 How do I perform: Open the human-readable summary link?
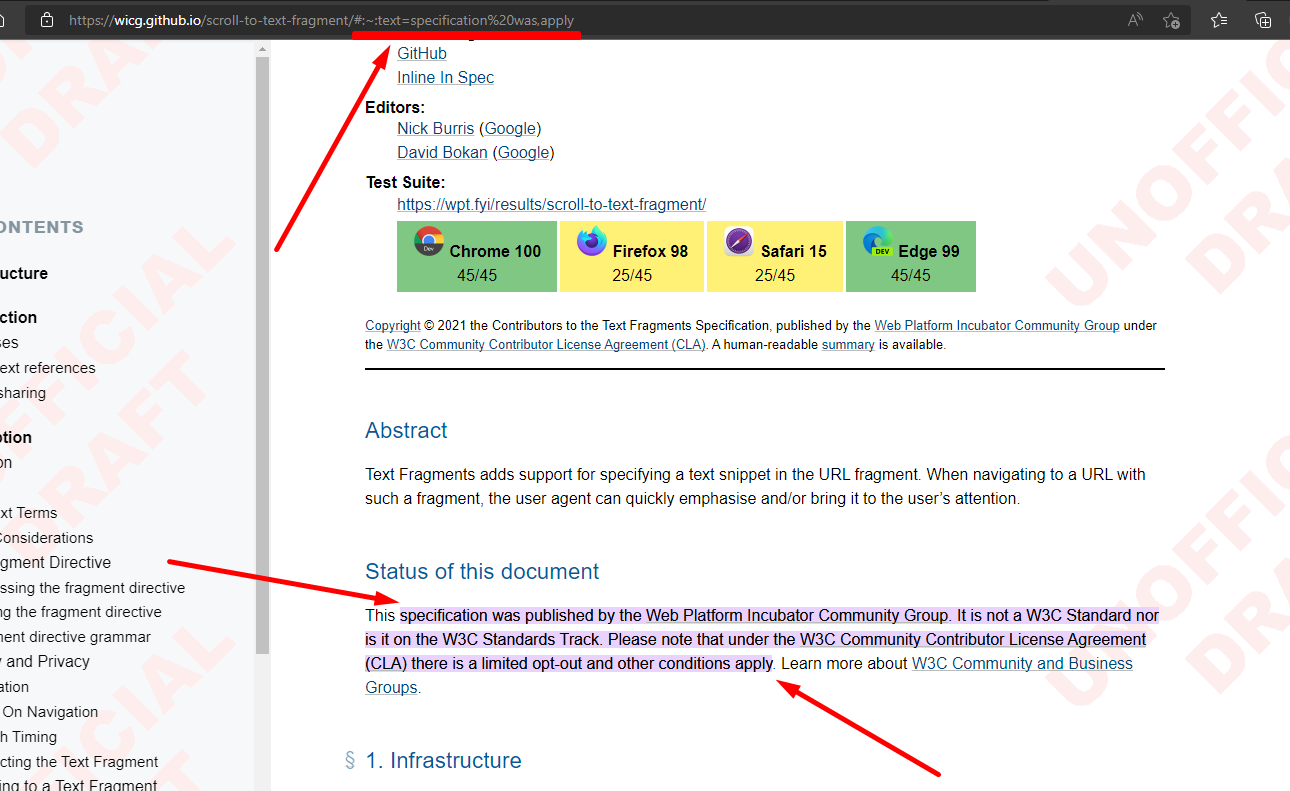pos(847,344)
